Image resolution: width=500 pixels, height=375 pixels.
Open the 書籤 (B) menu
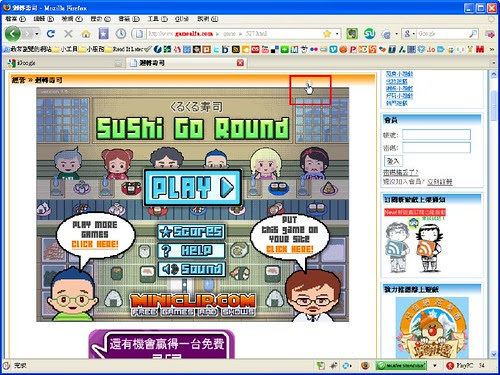click(x=129, y=19)
